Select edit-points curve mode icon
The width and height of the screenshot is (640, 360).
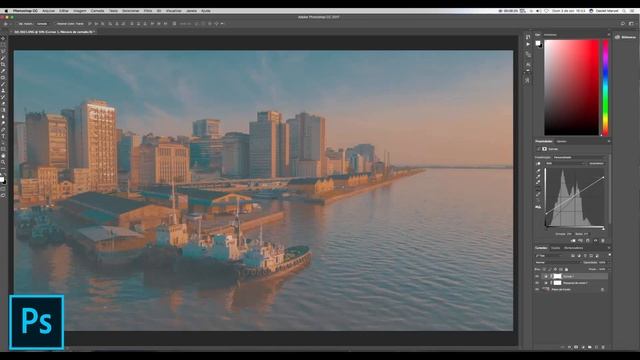538,189
